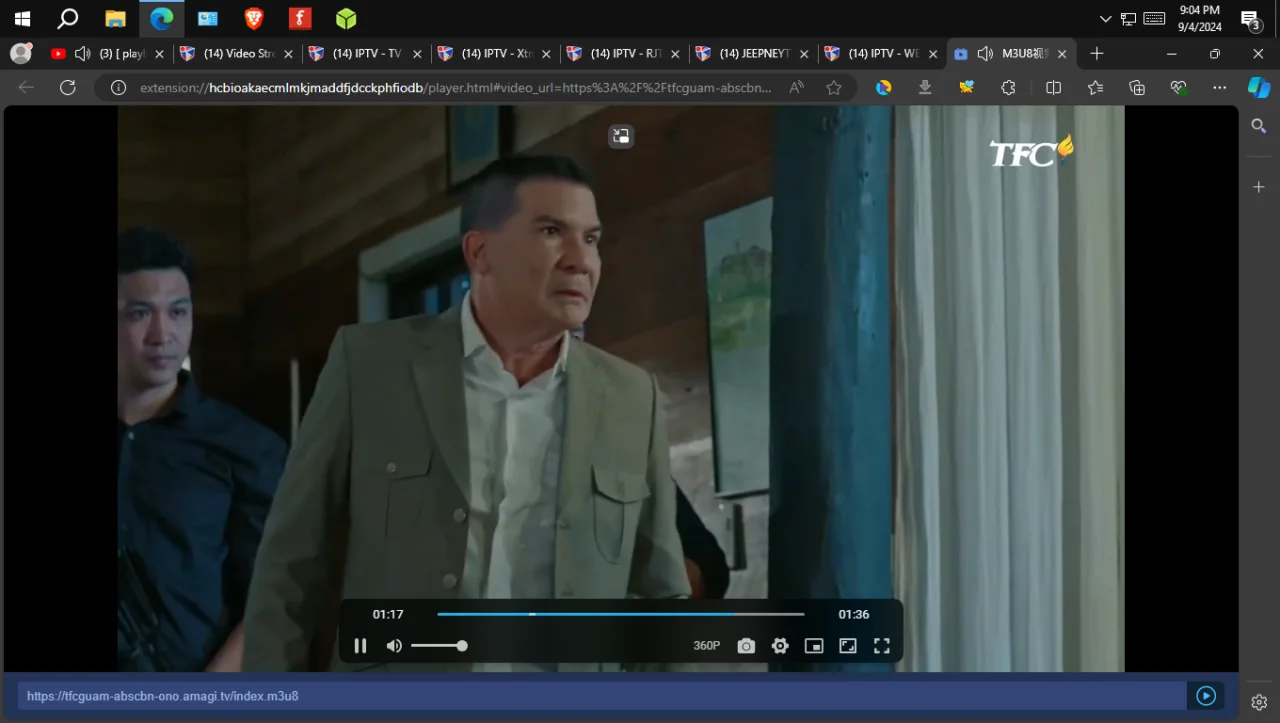This screenshot has width=1280, height=723.
Task: Go back to the previous page
Action: [x=26, y=88]
